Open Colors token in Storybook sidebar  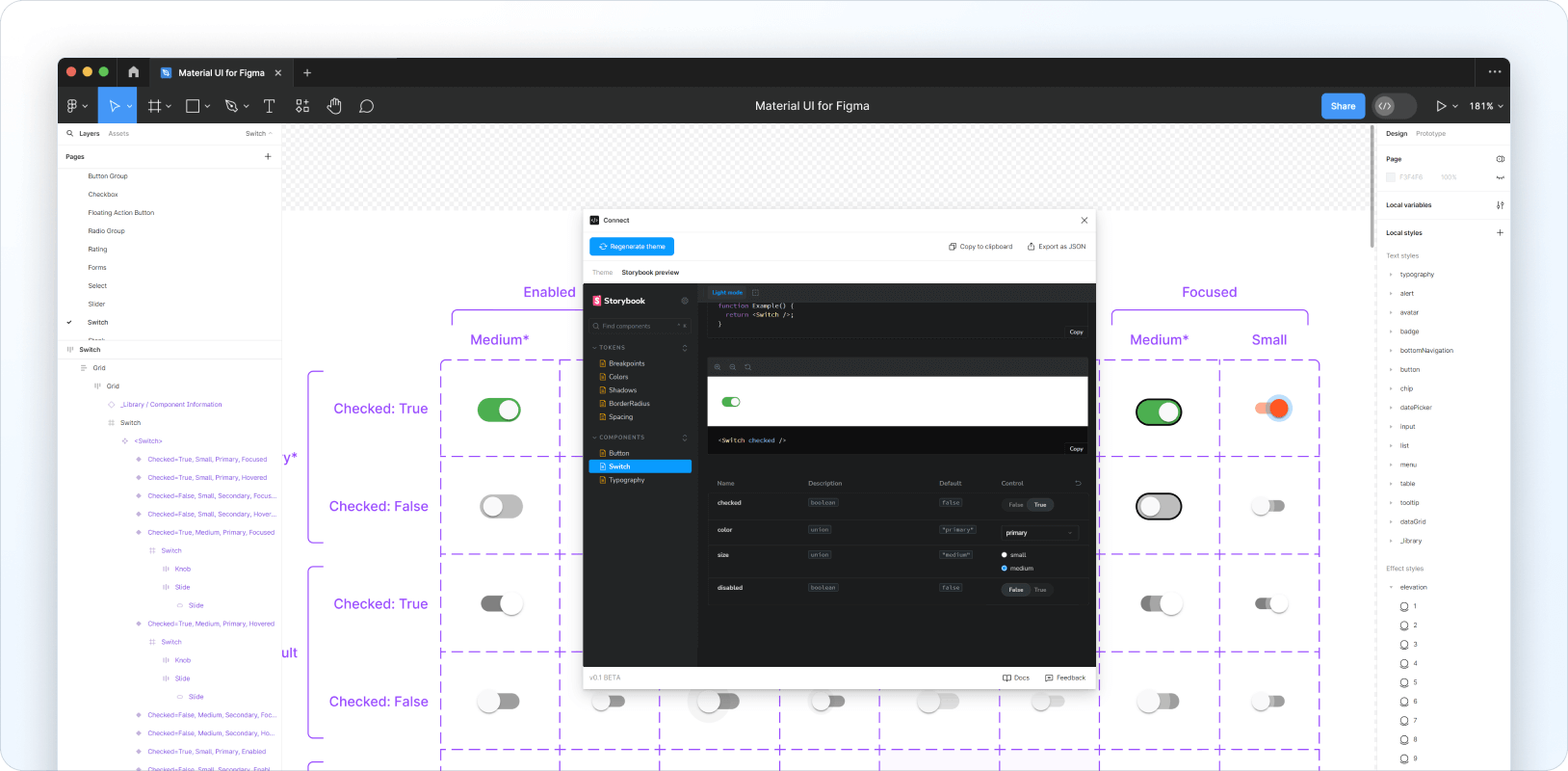(618, 377)
